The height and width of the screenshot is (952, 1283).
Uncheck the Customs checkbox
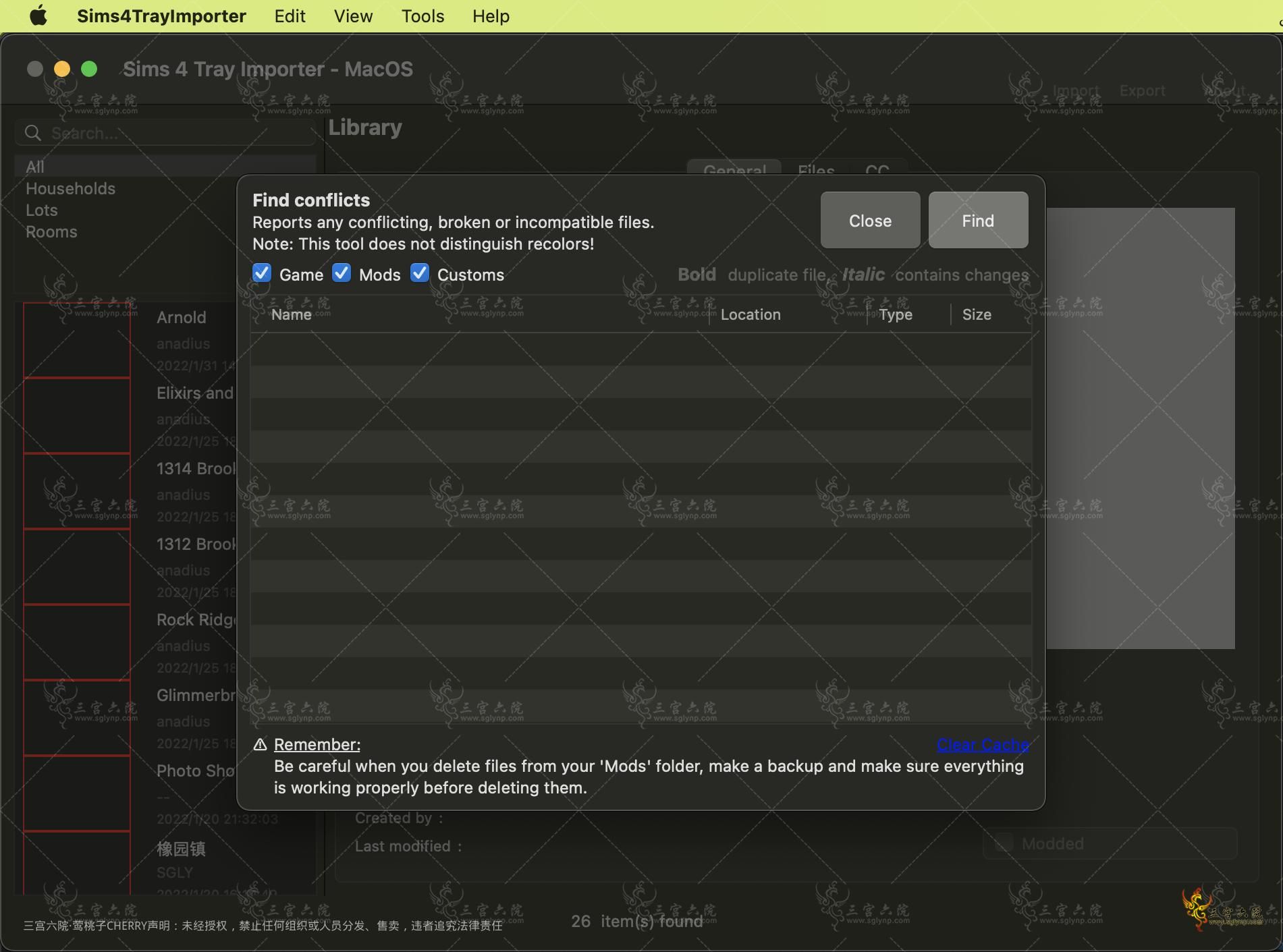click(420, 273)
